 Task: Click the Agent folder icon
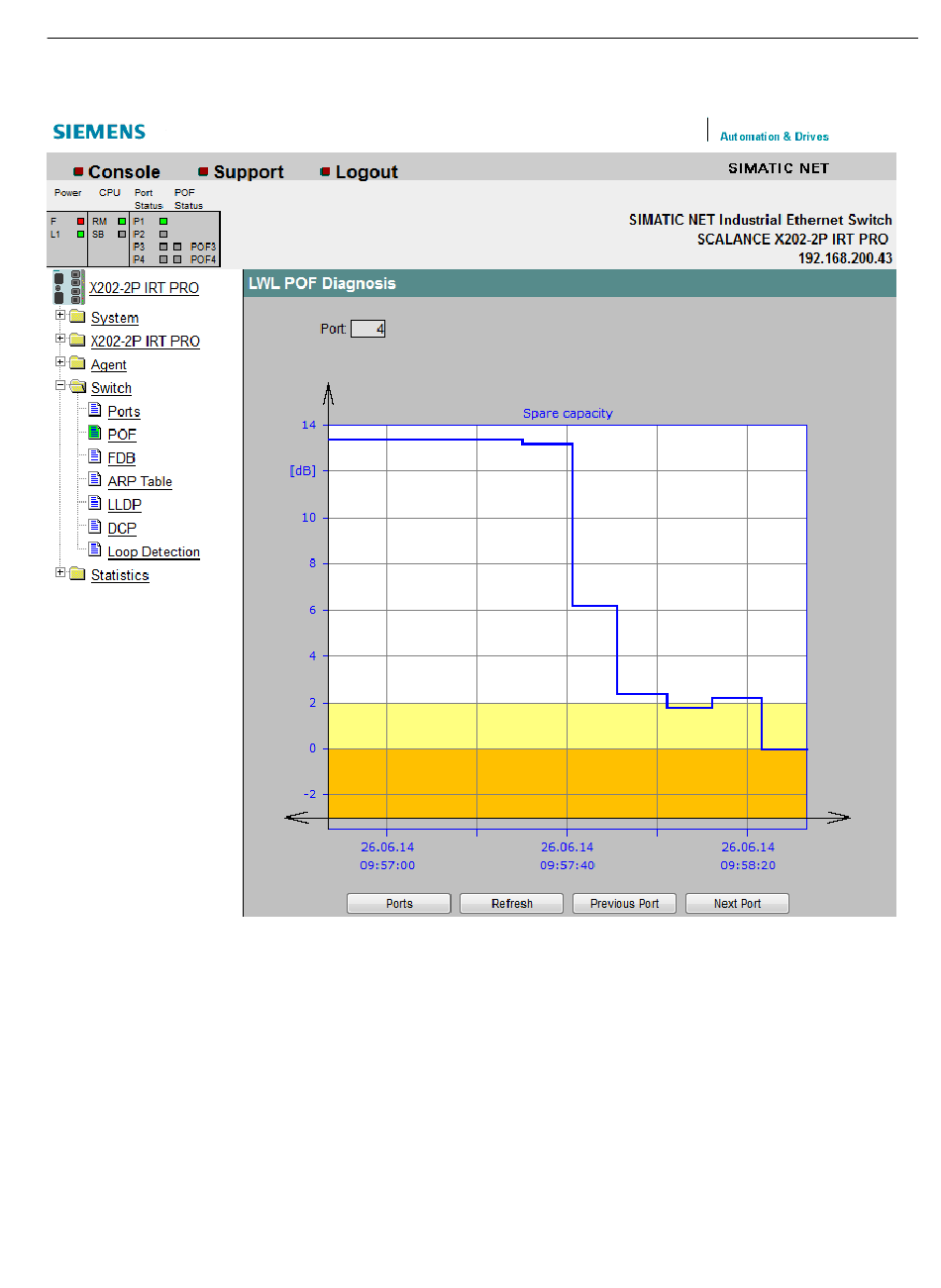(77, 363)
